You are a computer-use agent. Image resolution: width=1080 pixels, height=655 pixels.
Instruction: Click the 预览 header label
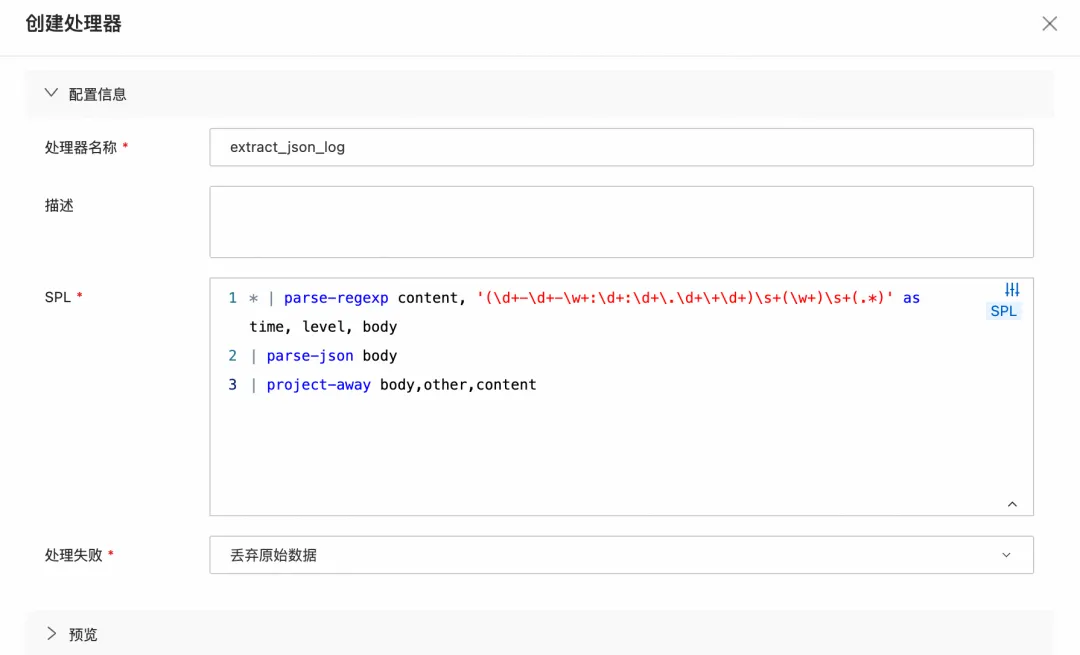point(83,634)
